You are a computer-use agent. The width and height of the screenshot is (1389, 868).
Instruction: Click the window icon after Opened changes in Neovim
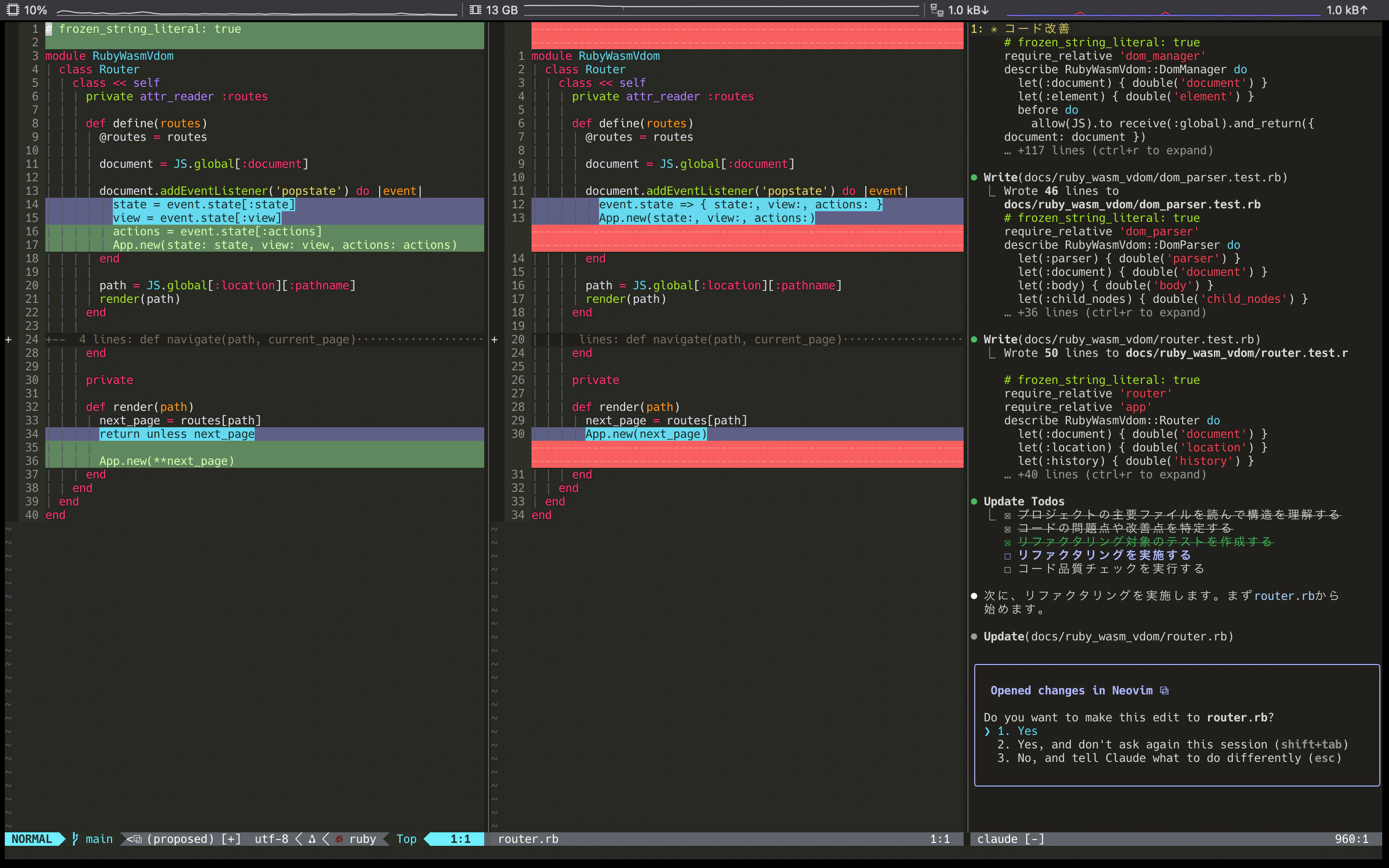pos(1164,691)
